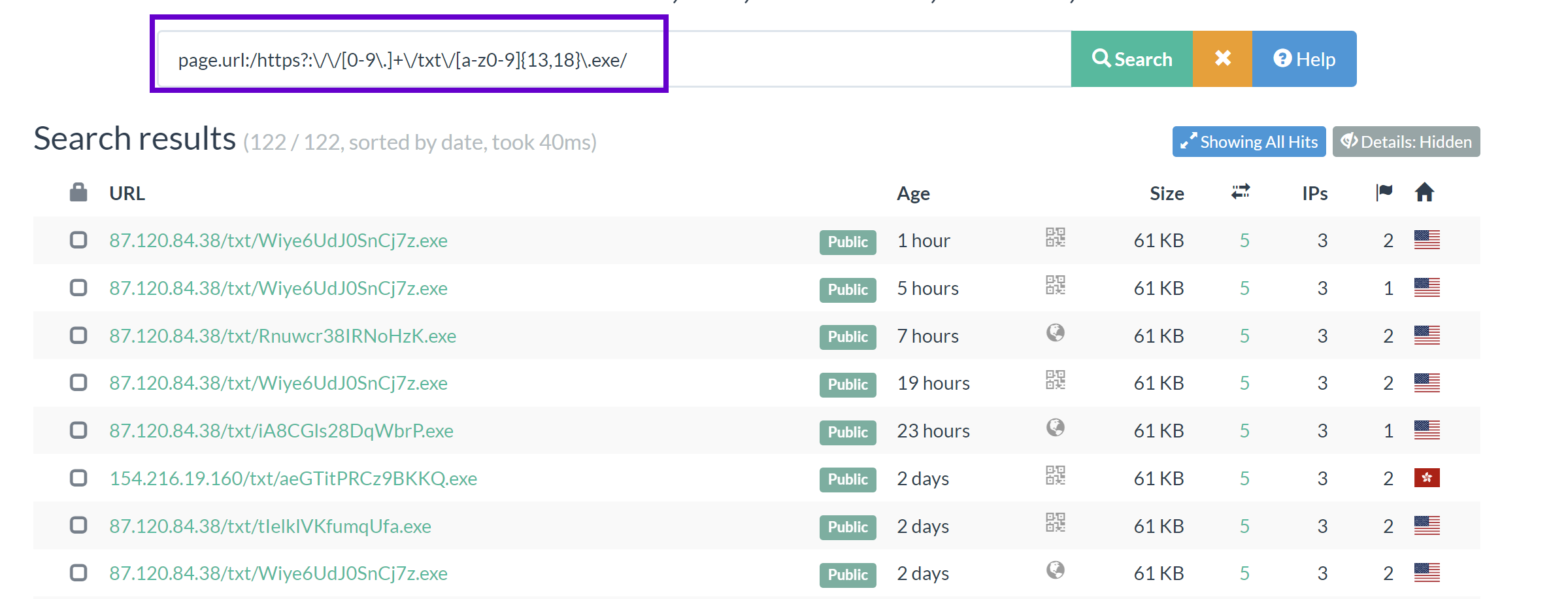The image size is (1568, 599).
Task: Click the US flag in the 23 hours row
Action: tap(1427, 430)
